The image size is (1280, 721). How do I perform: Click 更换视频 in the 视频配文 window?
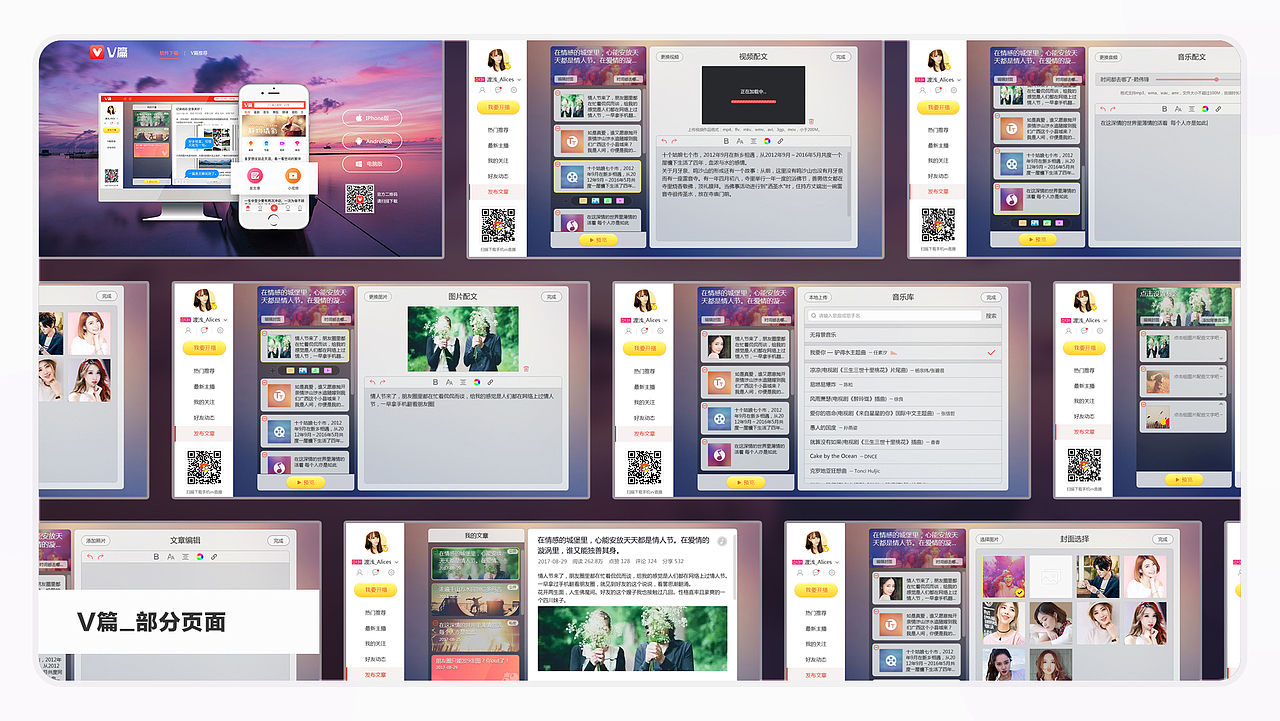click(x=670, y=57)
